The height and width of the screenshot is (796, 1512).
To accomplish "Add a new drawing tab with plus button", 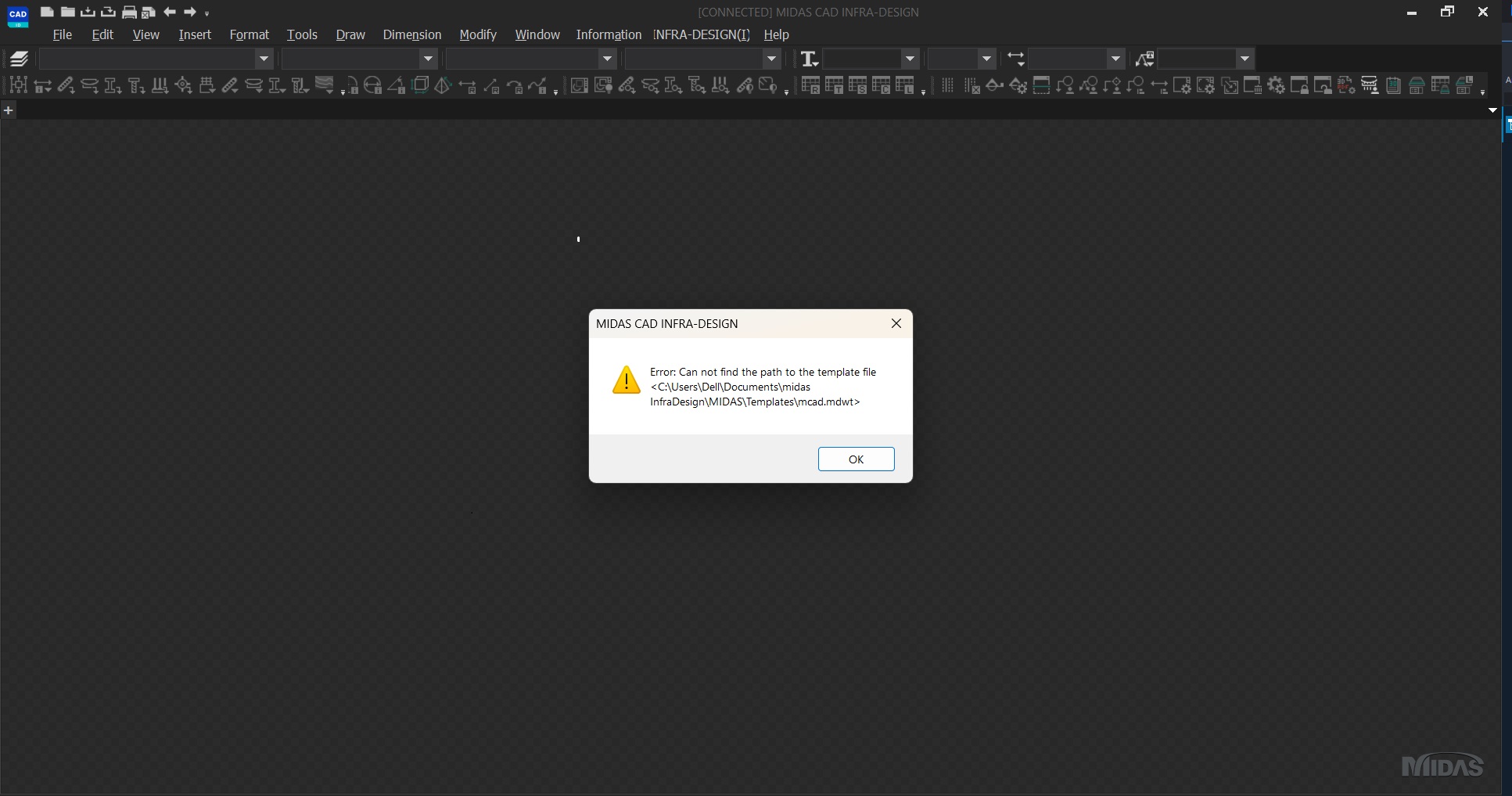I will [8, 110].
